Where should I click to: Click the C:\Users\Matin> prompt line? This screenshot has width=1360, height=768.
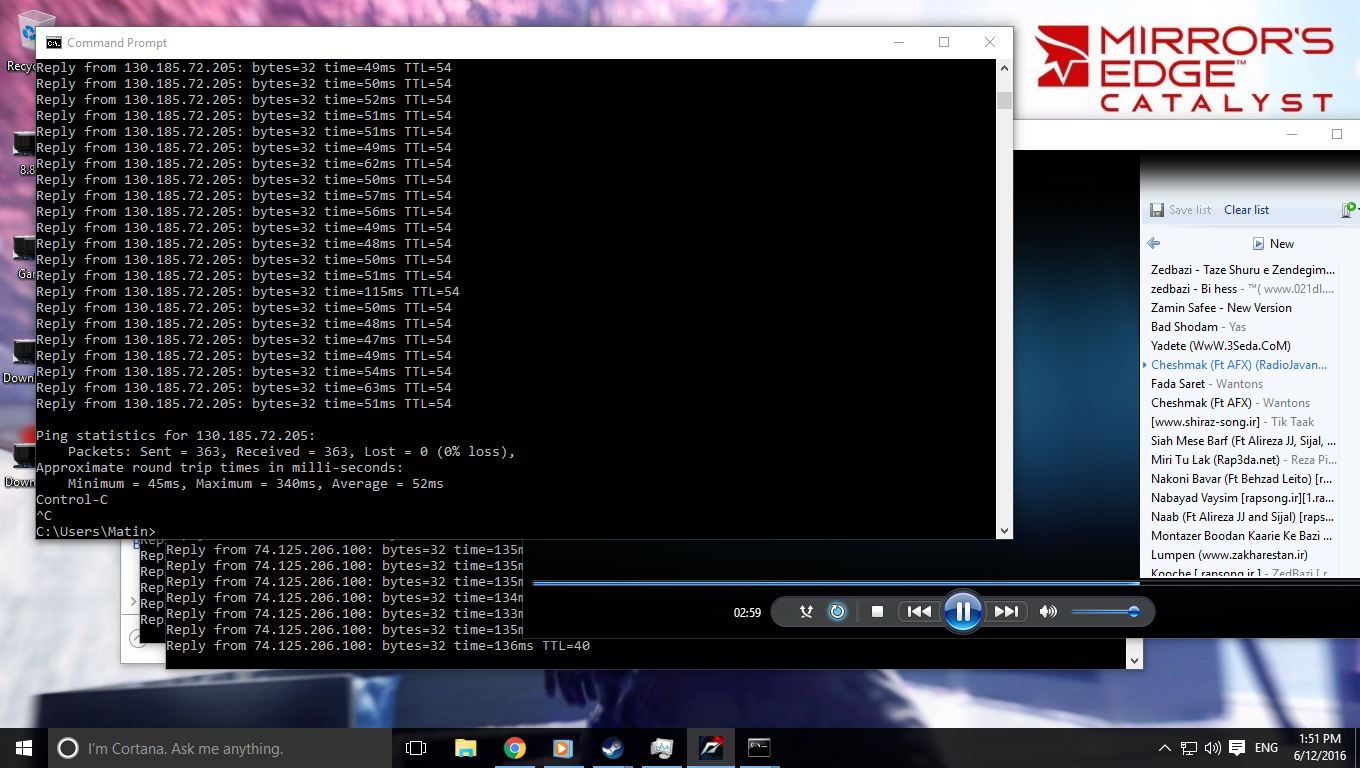tap(96, 531)
